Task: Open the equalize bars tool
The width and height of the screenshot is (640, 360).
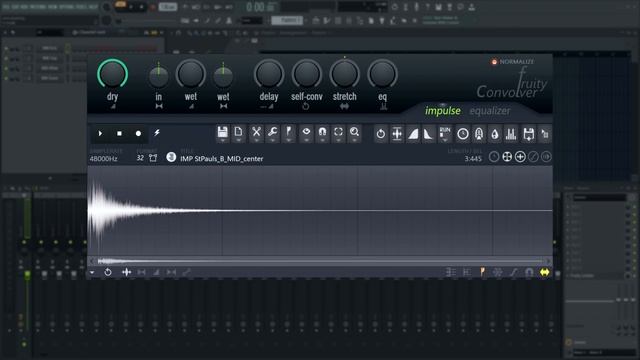Action: pyautogui.click(x=511, y=134)
